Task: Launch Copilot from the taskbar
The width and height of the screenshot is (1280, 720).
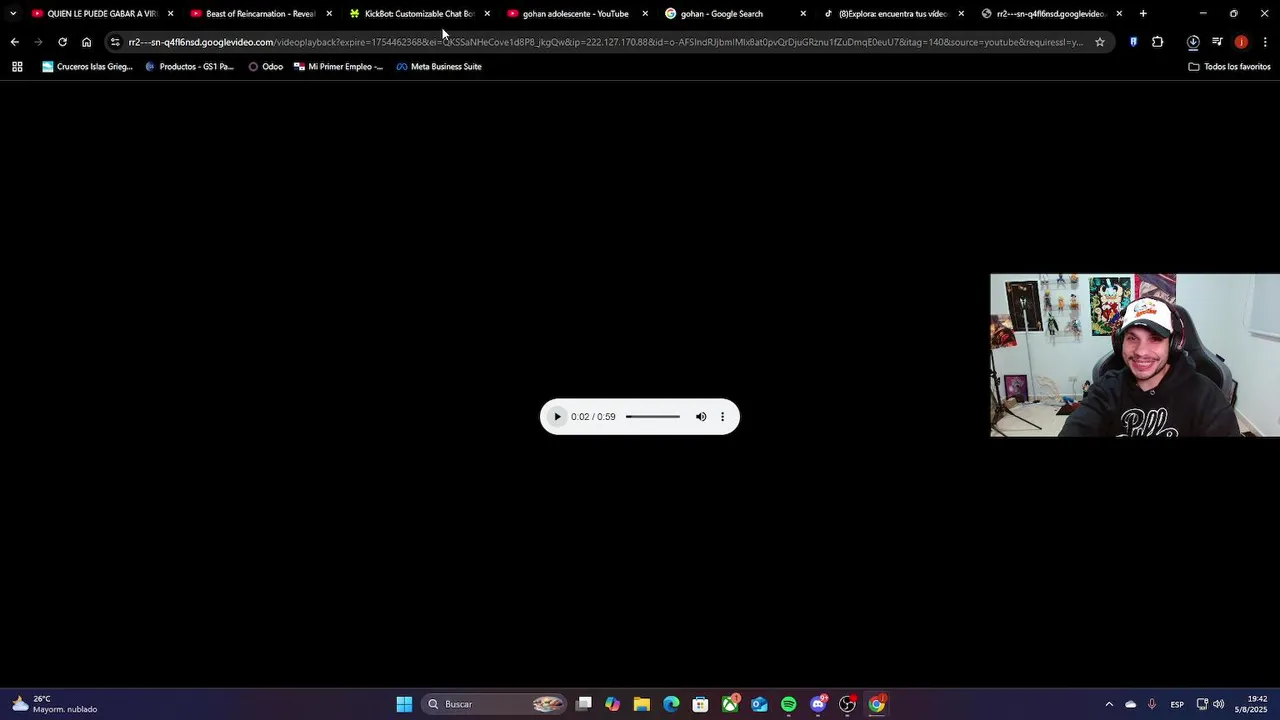Action: click(613, 704)
